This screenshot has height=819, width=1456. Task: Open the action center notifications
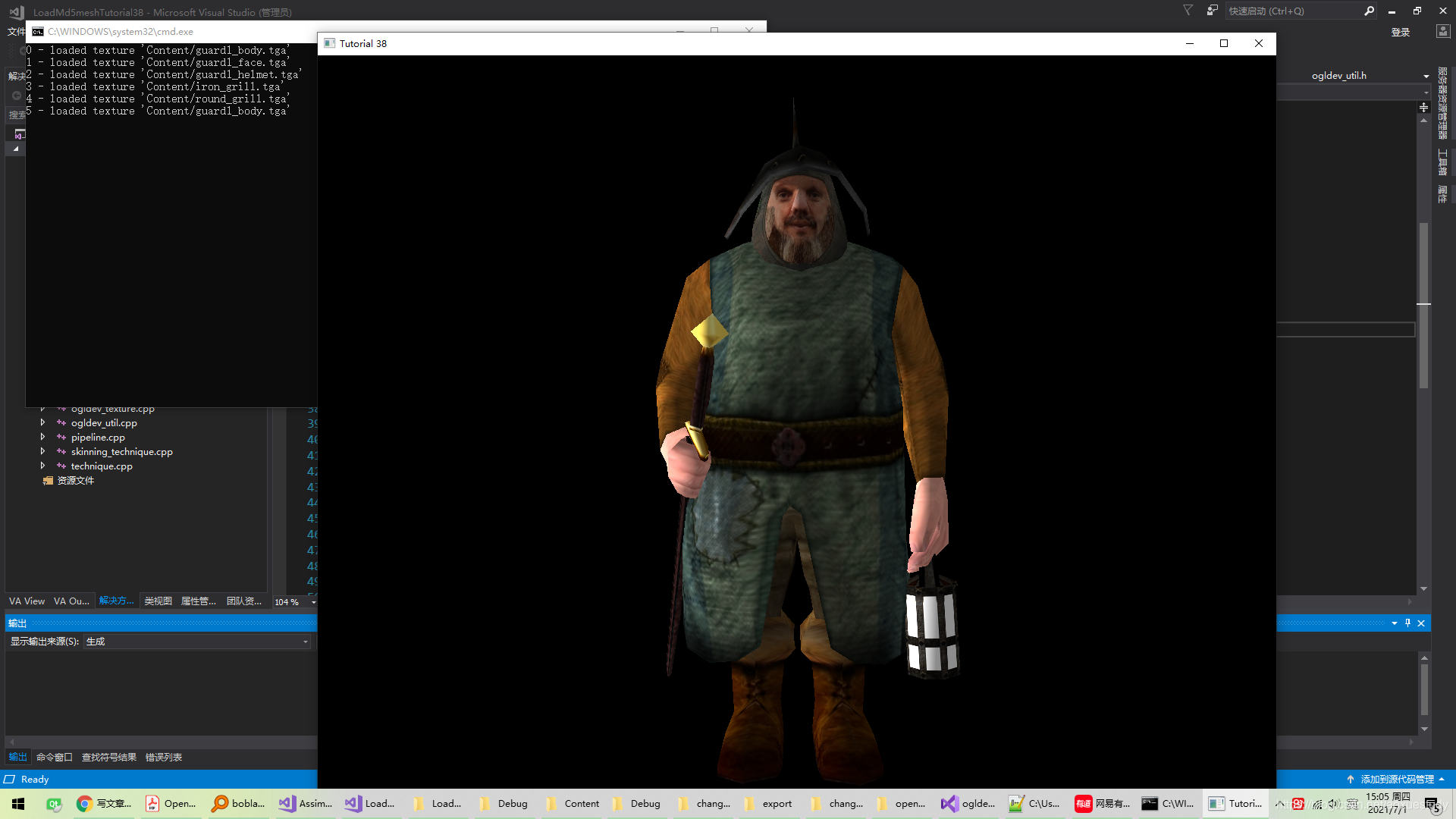point(1432,804)
